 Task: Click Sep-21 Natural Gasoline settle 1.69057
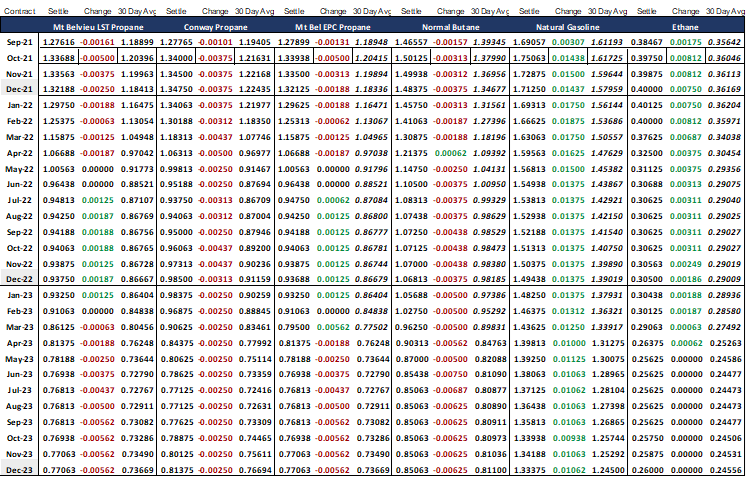coord(529,42)
